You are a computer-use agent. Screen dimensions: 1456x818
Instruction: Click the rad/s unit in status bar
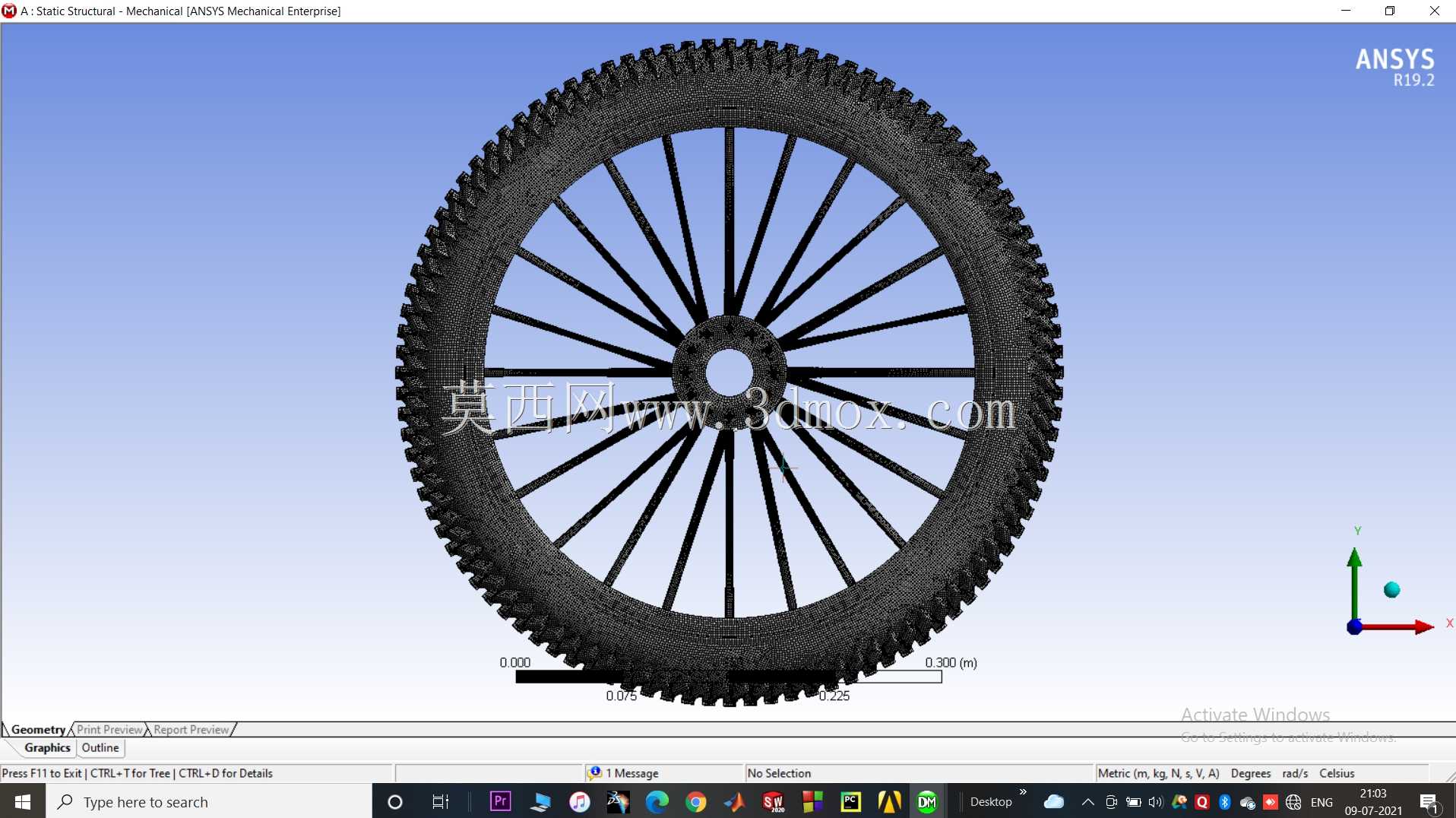point(1295,773)
